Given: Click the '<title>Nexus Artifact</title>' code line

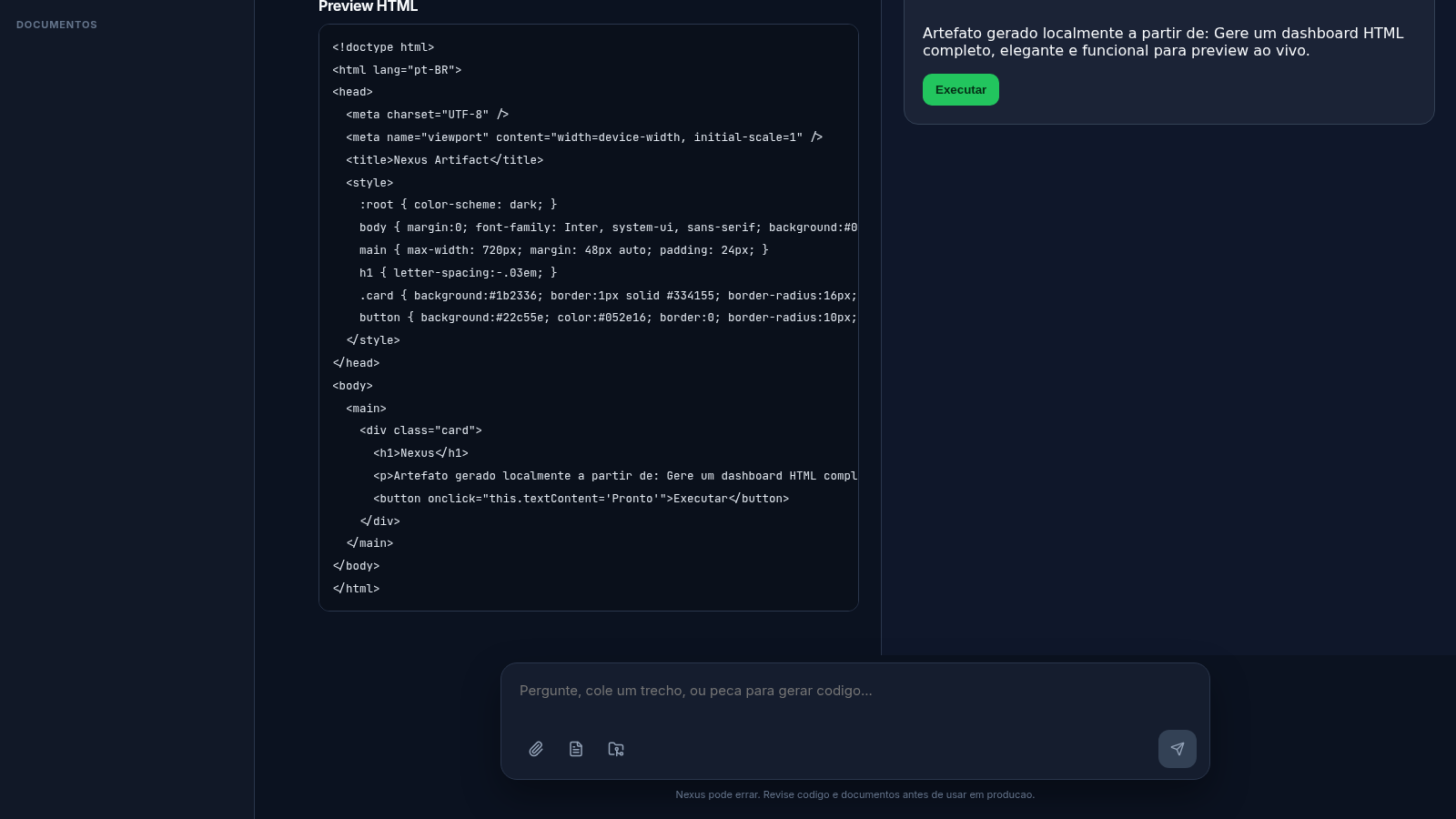Looking at the screenshot, I should pos(444,160).
